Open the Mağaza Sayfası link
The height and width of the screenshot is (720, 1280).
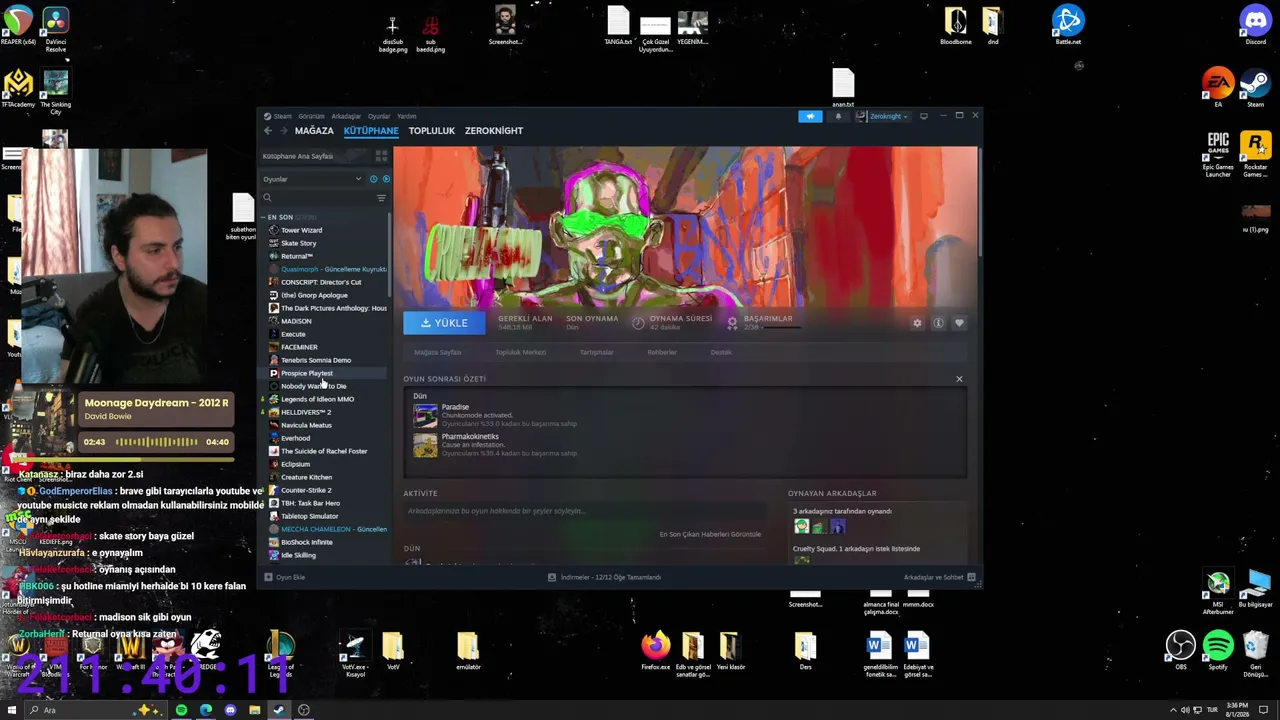click(437, 352)
